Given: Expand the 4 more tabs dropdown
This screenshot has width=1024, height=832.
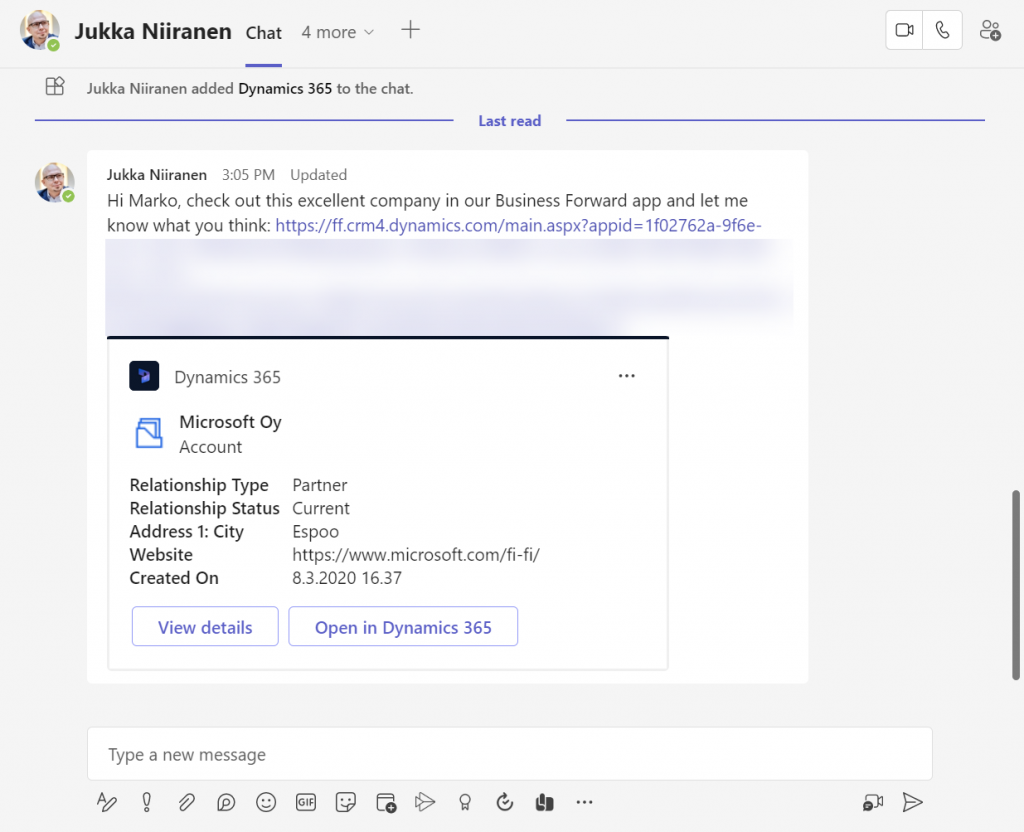Looking at the screenshot, I should 338,32.
